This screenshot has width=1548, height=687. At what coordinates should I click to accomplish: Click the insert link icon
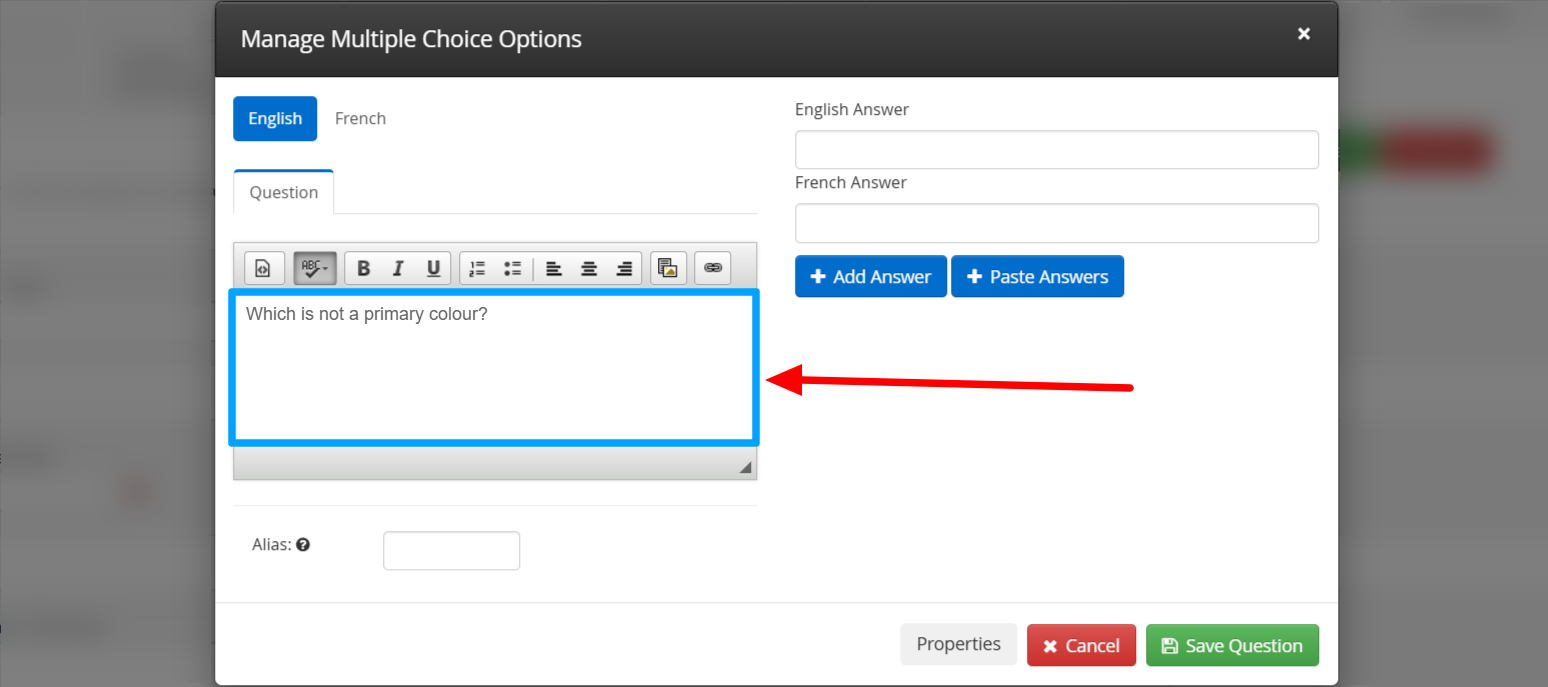coord(712,268)
